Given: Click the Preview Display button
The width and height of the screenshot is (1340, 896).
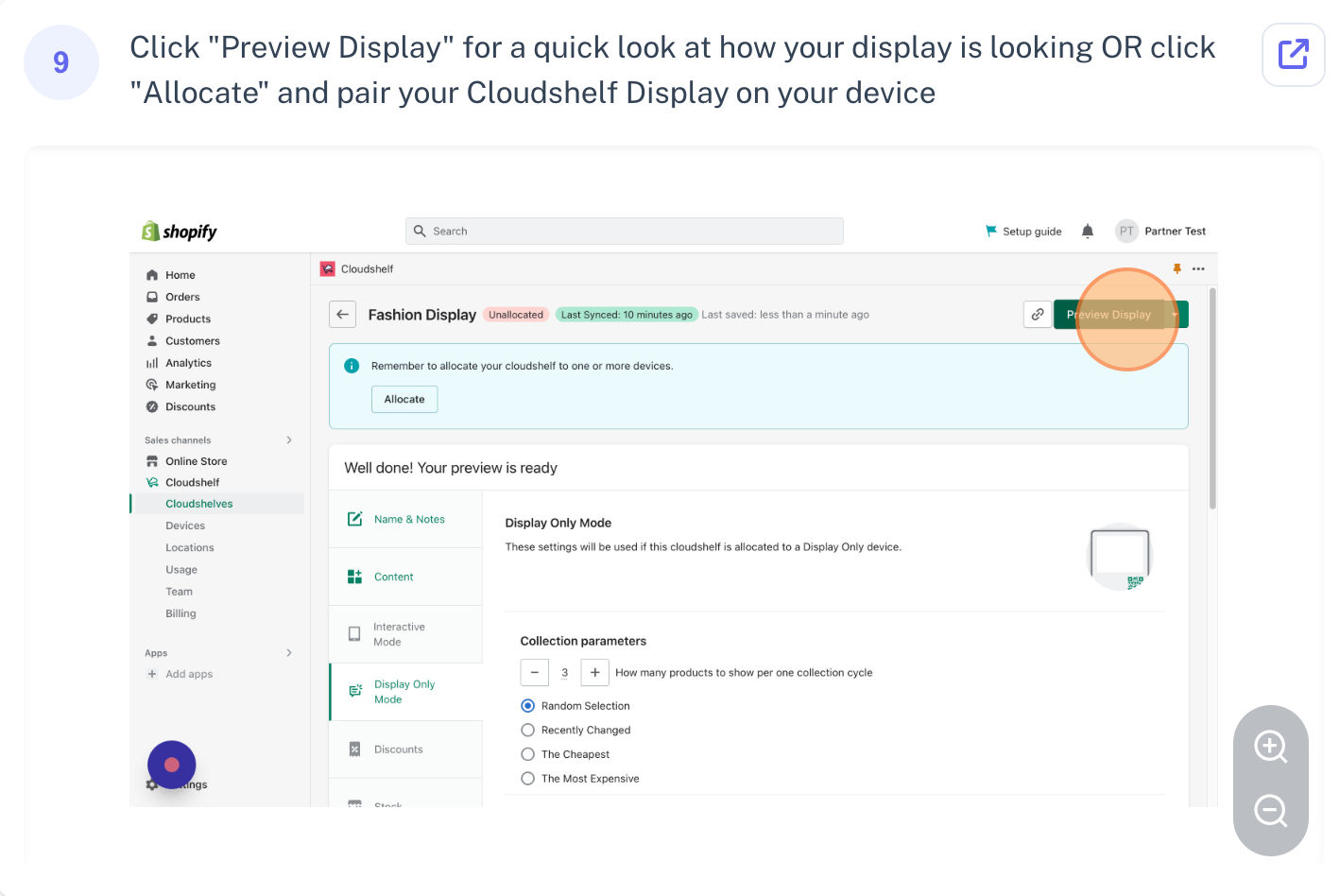Looking at the screenshot, I should pyautogui.click(x=1109, y=315).
